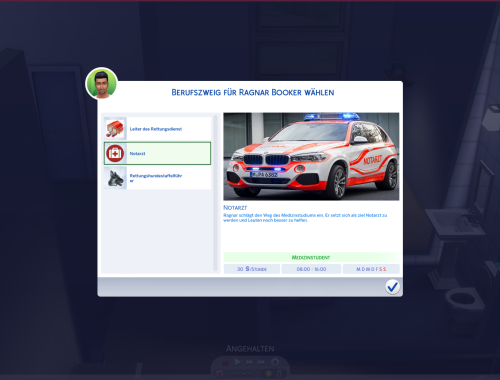
Task: Click the normal speed play button
Action: tap(237, 362)
